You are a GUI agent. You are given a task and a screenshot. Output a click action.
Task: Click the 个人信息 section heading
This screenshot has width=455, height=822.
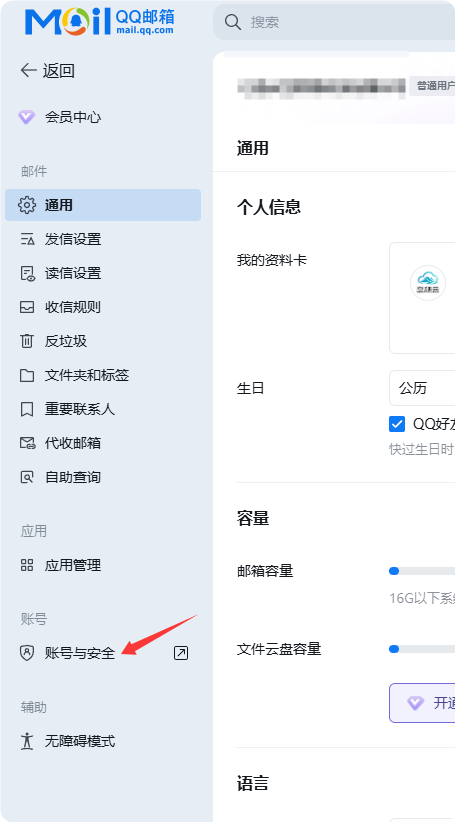pyautogui.click(x=269, y=207)
